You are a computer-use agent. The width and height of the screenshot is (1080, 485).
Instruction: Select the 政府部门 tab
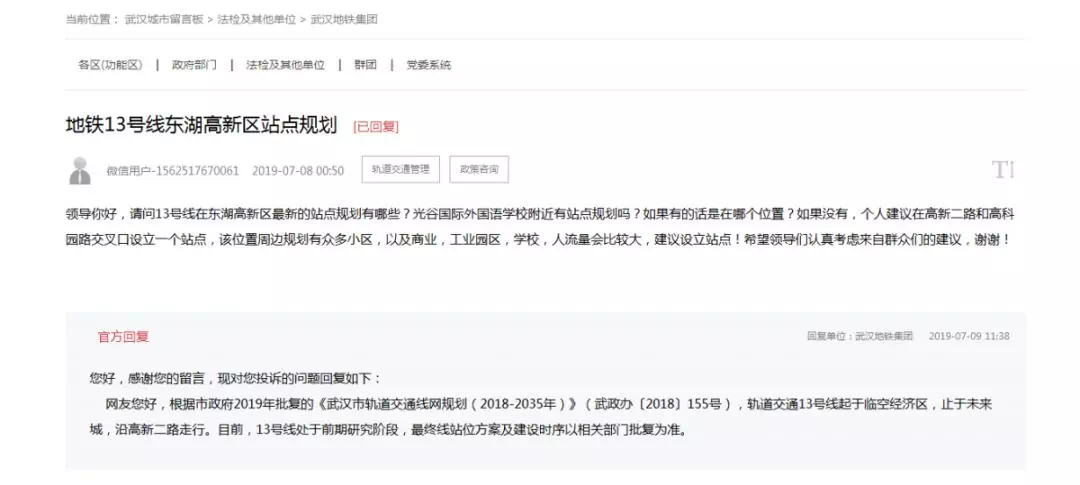pyautogui.click(x=194, y=65)
